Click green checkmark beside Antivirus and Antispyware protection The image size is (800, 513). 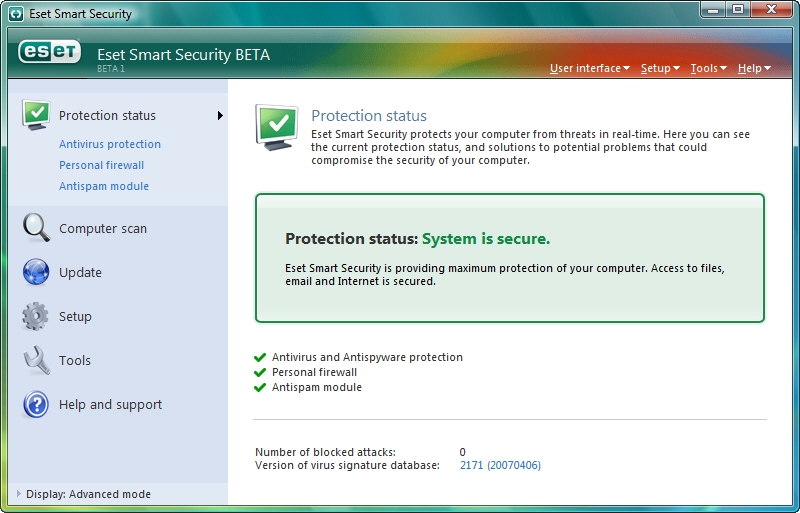pyautogui.click(x=261, y=357)
